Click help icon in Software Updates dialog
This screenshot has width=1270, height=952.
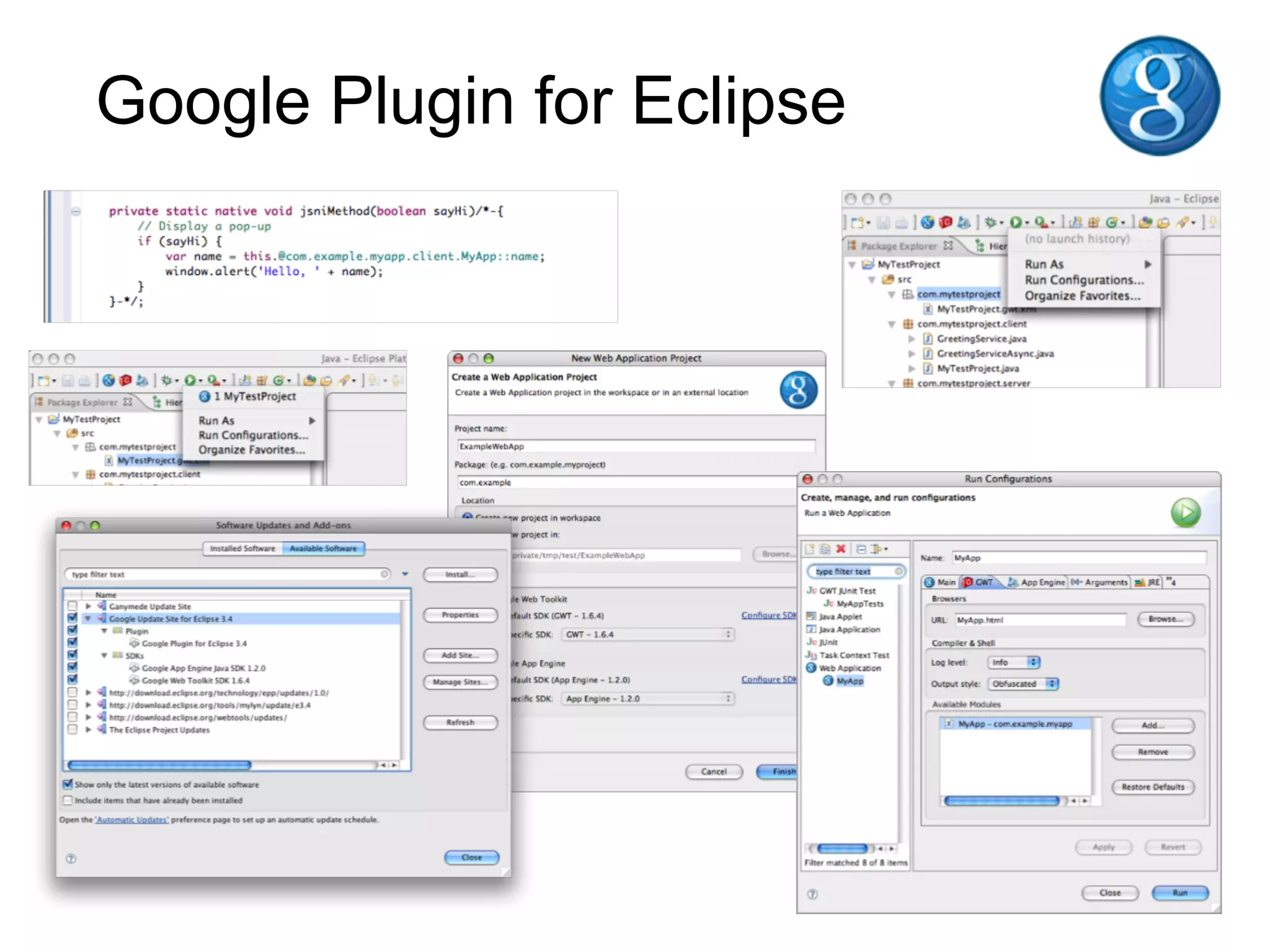point(71,858)
